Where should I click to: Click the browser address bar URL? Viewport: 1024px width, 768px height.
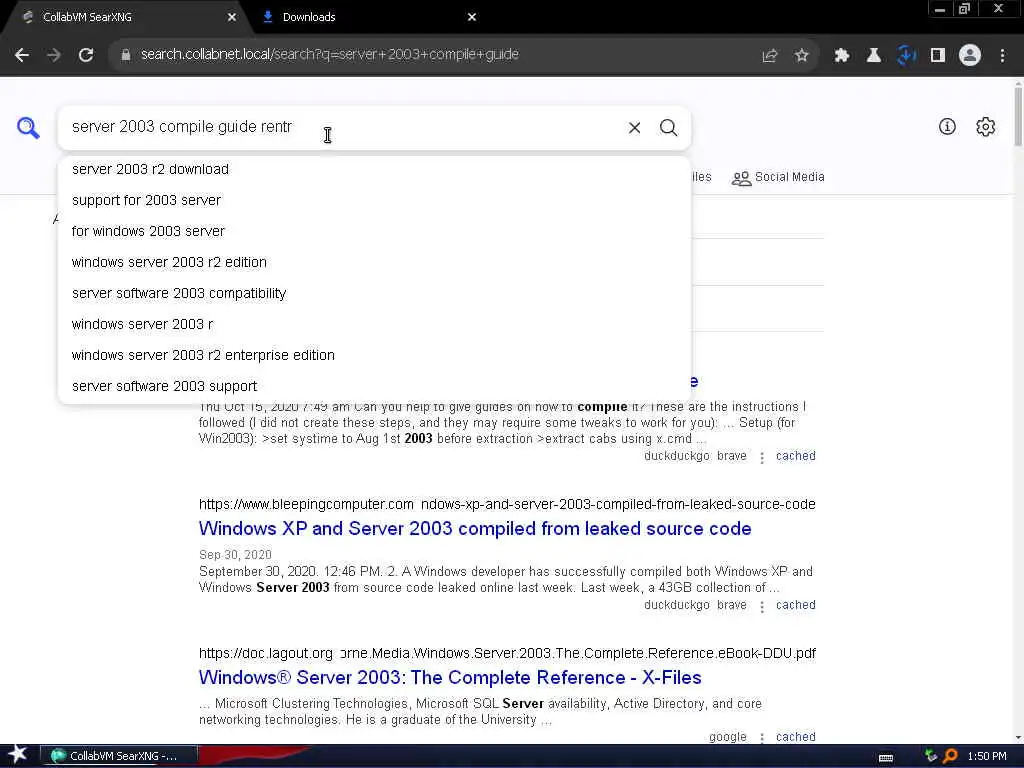click(x=329, y=54)
